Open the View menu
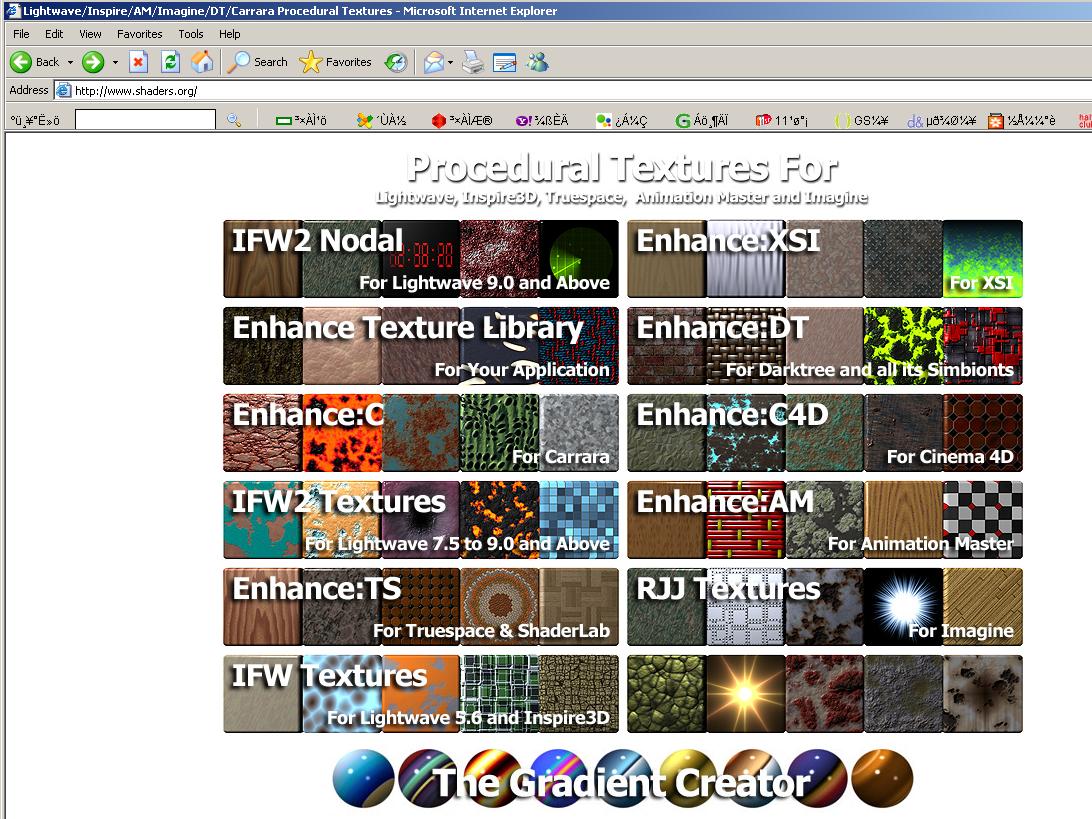Screen dimensions: 1092x819 click(x=90, y=33)
